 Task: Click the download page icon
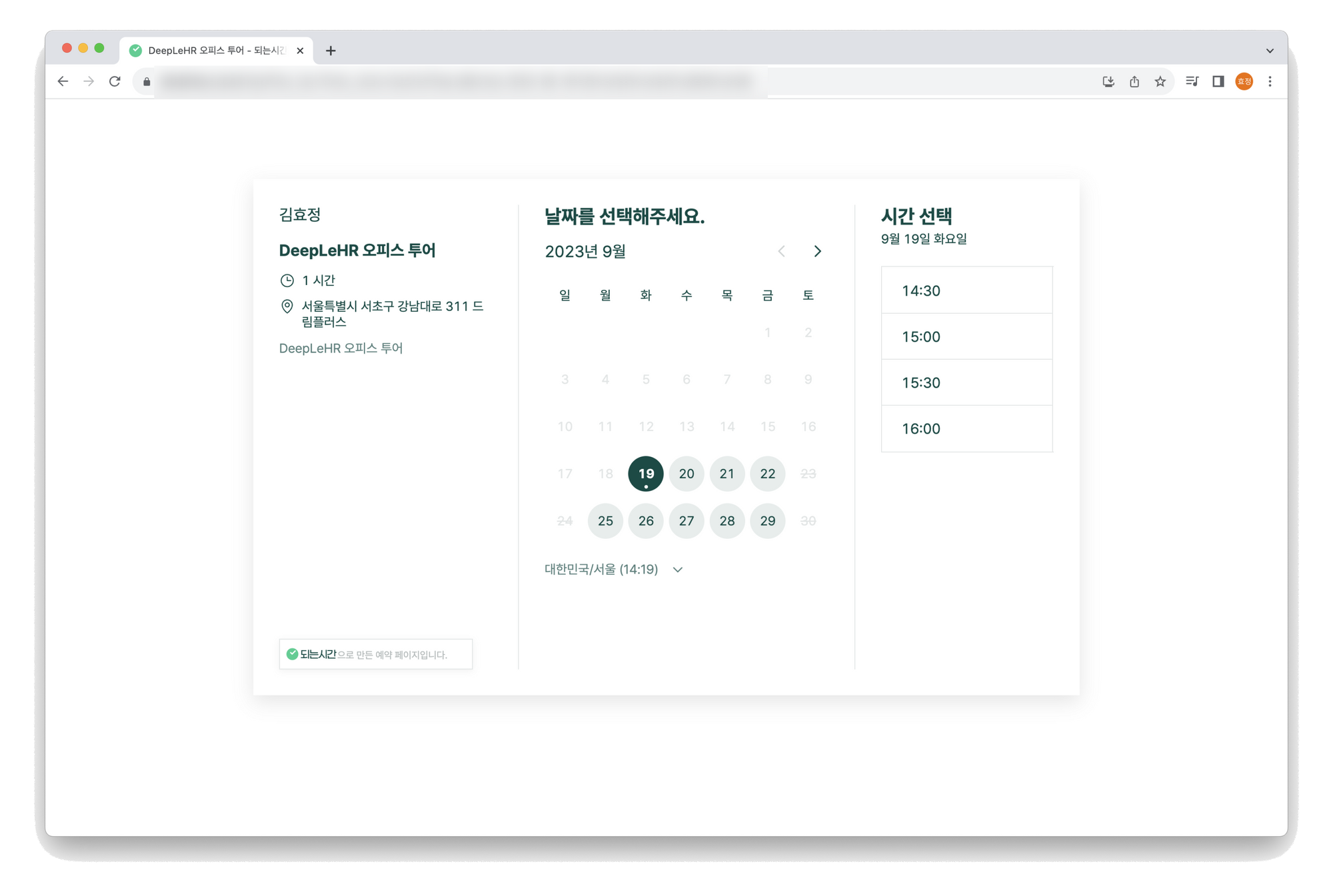[x=1108, y=81]
